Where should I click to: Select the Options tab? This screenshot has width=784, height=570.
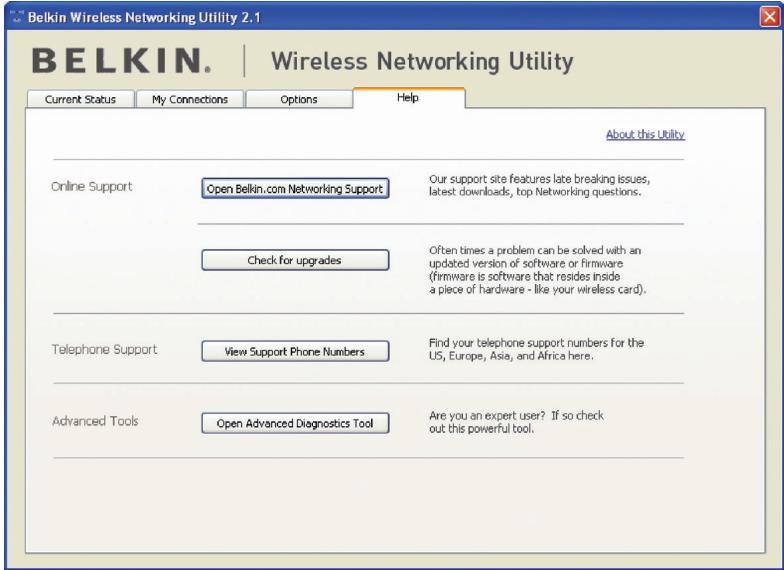(x=298, y=99)
